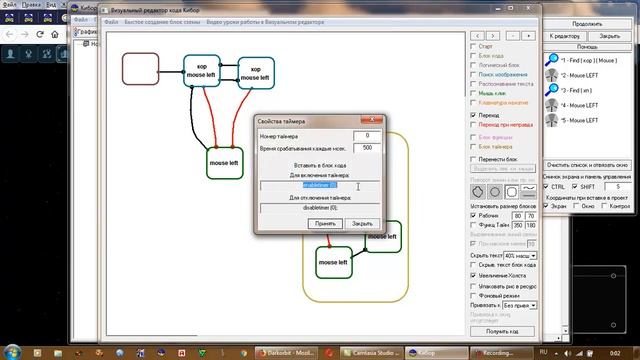This screenshot has height=360, width=640.
Task: Click 'Принять' in timer properties dialog
Action: (x=325, y=223)
